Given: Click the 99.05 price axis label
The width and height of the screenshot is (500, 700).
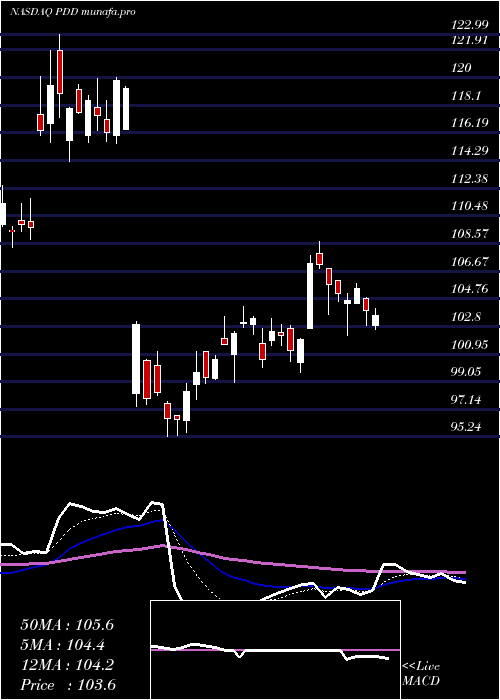Looking at the screenshot, I should tap(464, 372).
